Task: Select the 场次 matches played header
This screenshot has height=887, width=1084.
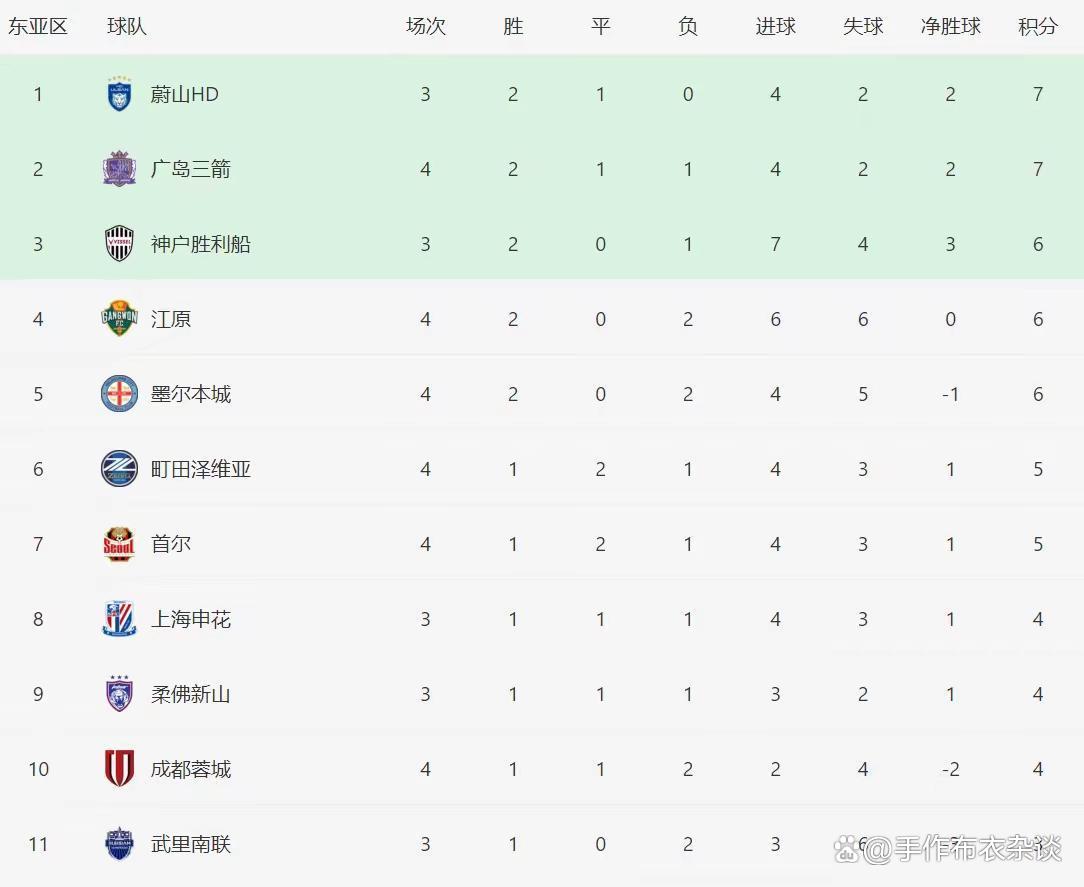Action: [425, 27]
